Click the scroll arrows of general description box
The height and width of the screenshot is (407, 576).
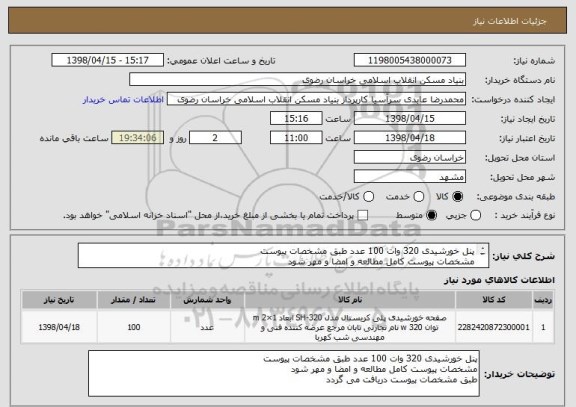click(x=483, y=252)
